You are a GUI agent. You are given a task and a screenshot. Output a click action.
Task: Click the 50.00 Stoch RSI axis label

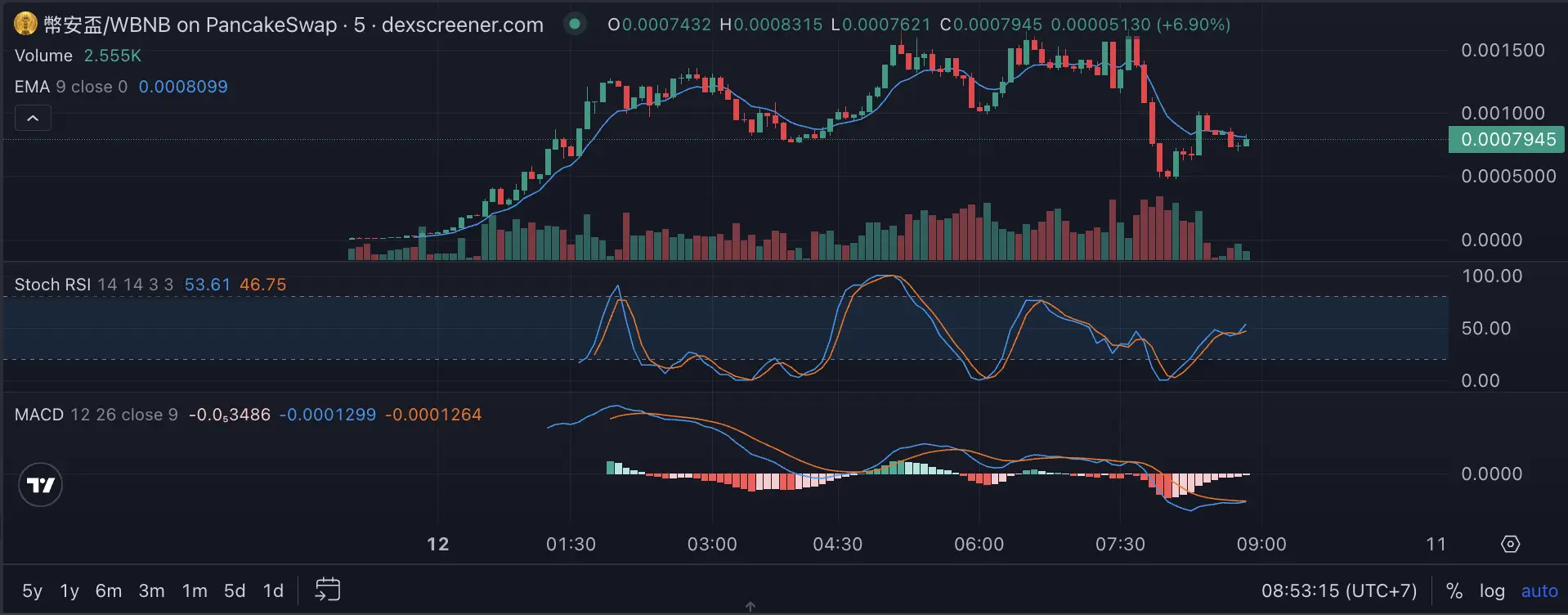1486,328
